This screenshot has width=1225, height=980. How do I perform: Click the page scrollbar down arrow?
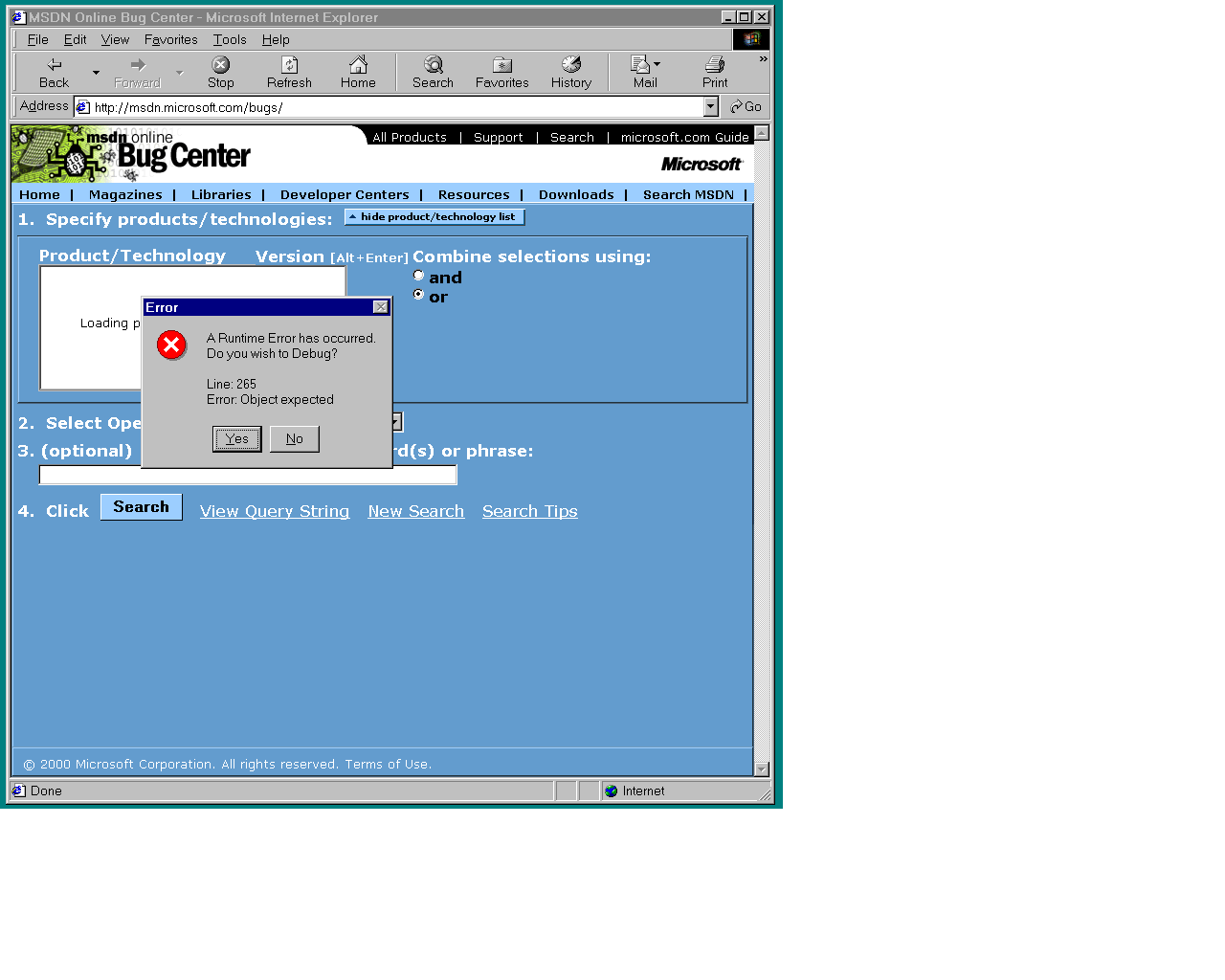[762, 768]
